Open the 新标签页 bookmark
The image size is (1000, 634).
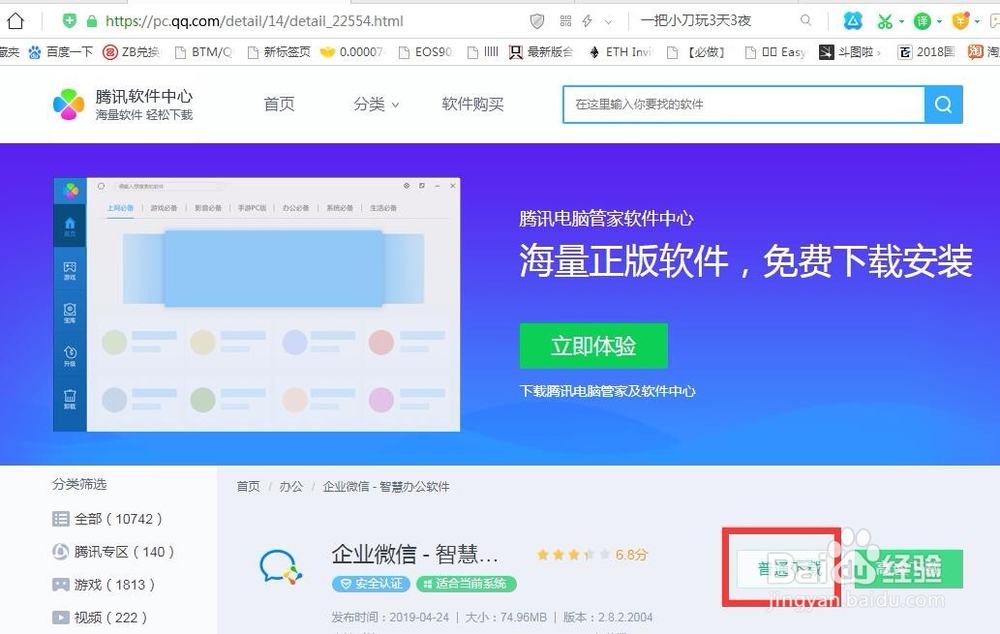(279, 52)
